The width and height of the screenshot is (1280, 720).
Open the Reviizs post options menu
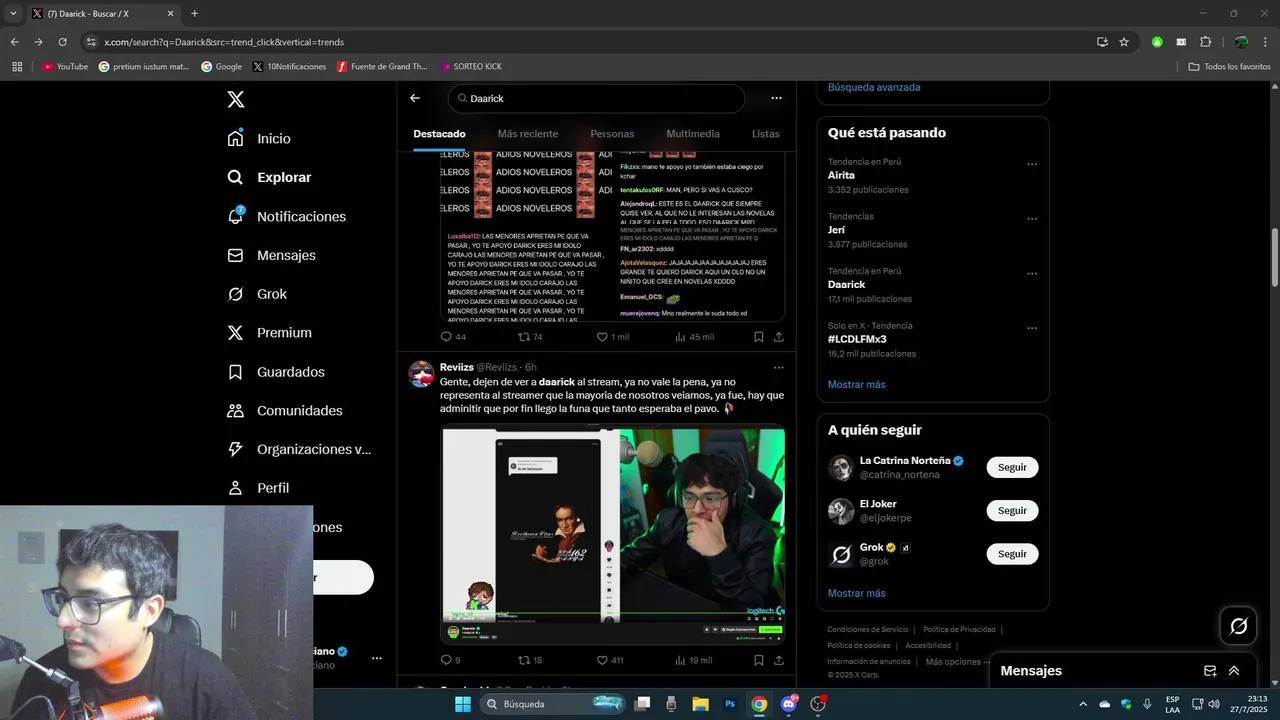click(x=779, y=367)
